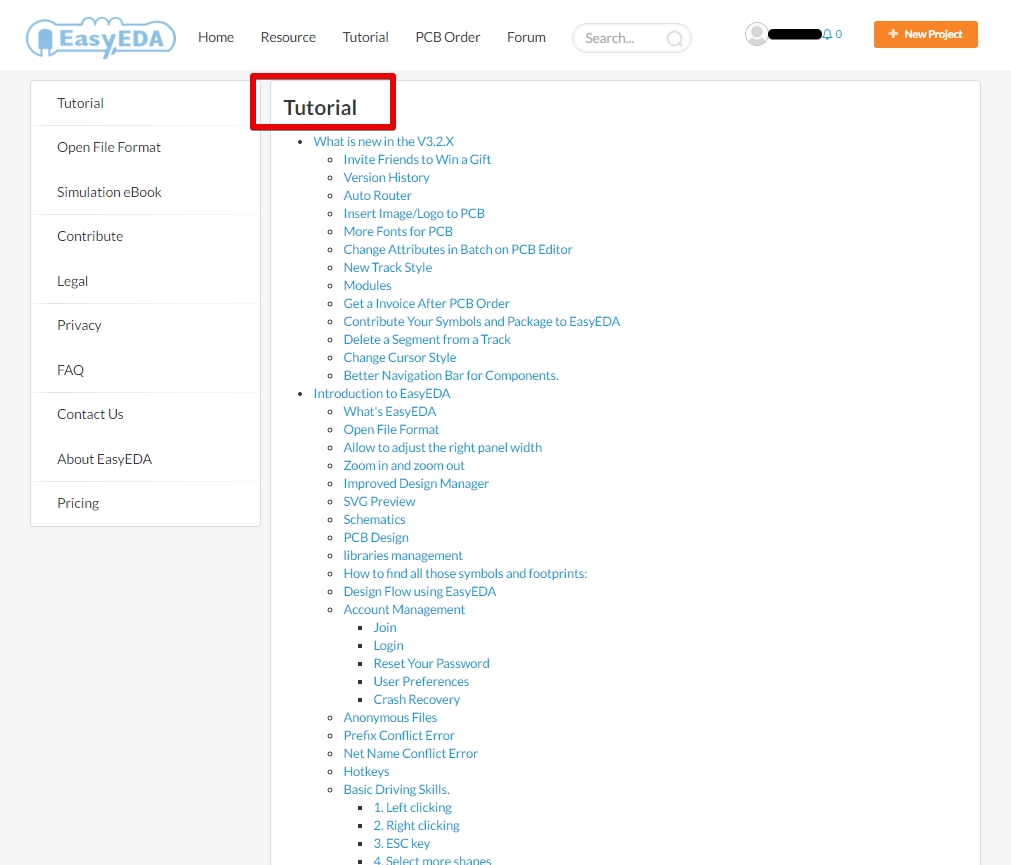Click the EasyEDA logo

(x=101, y=37)
